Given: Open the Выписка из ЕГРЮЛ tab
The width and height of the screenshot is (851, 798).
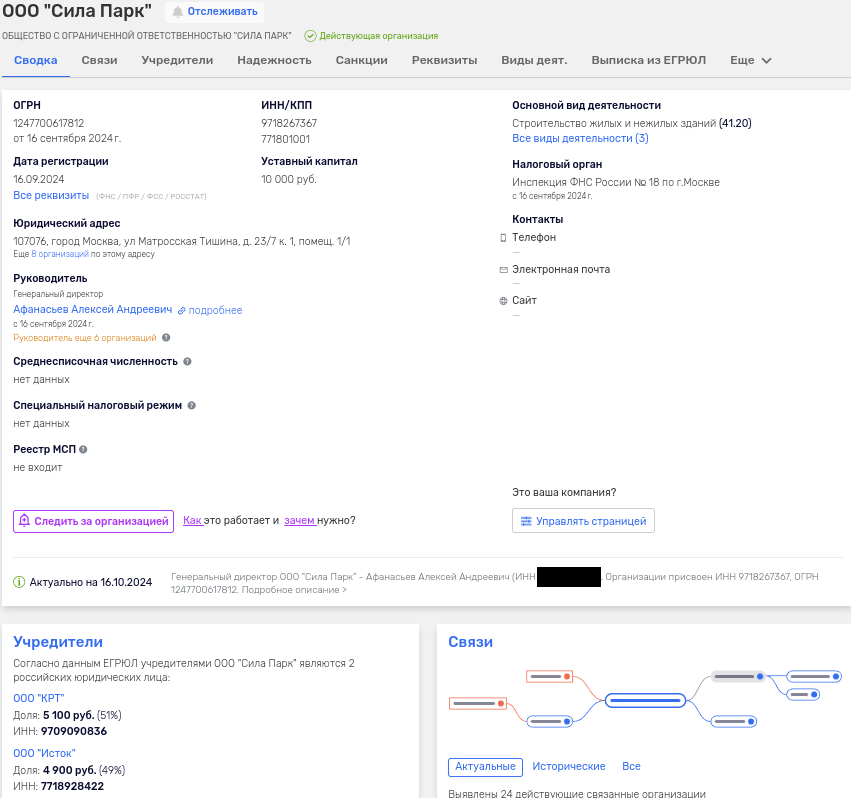Looking at the screenshot, I should pos(649,60).
